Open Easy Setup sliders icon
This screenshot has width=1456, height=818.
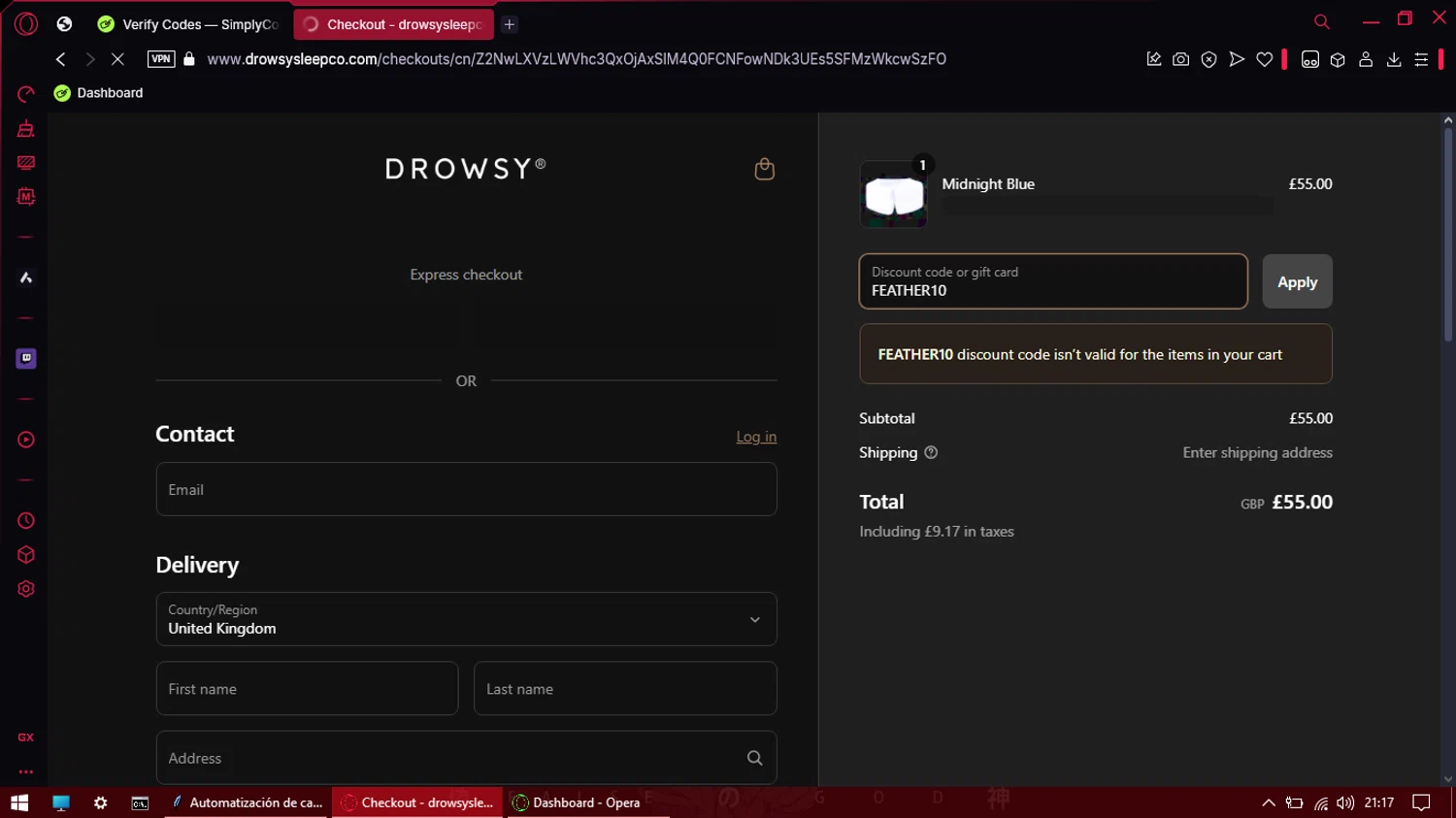pyautogui.click(x=1421, y=59)
